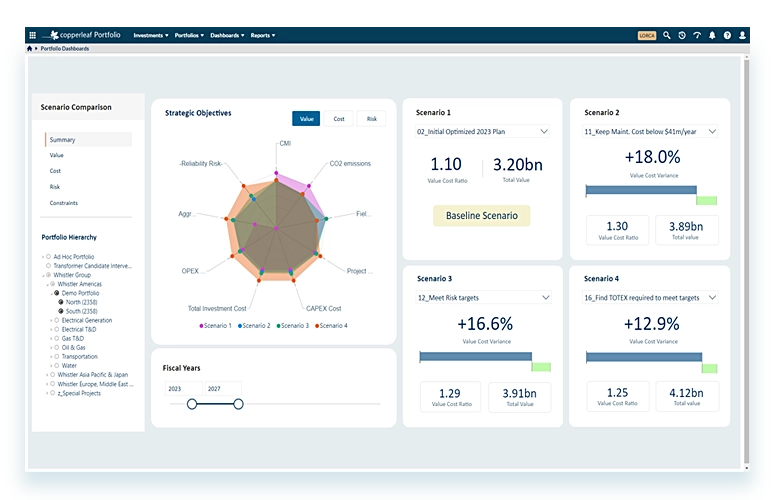Screen dimensions: 775x500
Task: Click the help question mark icon
Action: 727,35
